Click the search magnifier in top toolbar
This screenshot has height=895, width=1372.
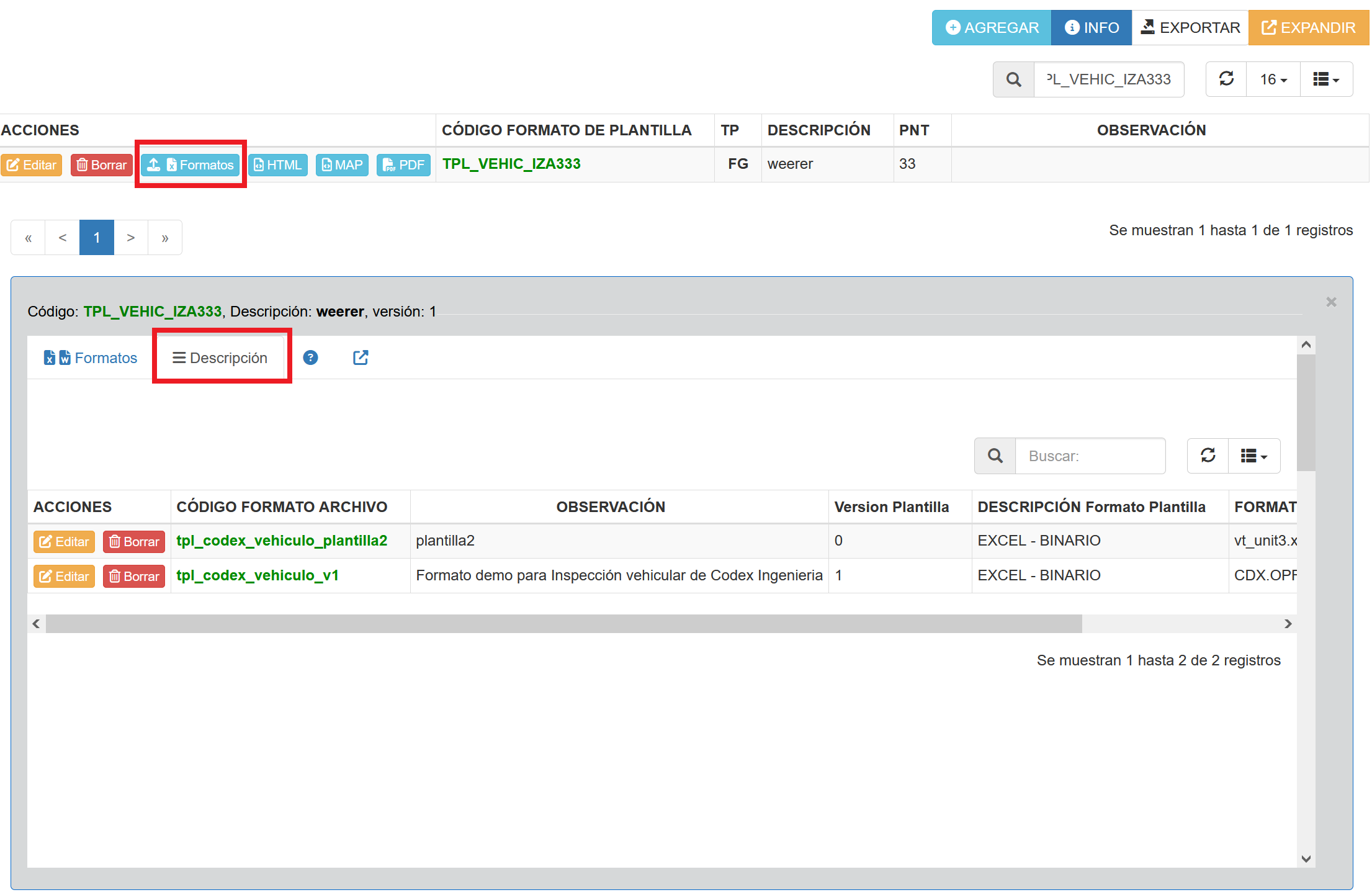click(x=1013, y=79)
